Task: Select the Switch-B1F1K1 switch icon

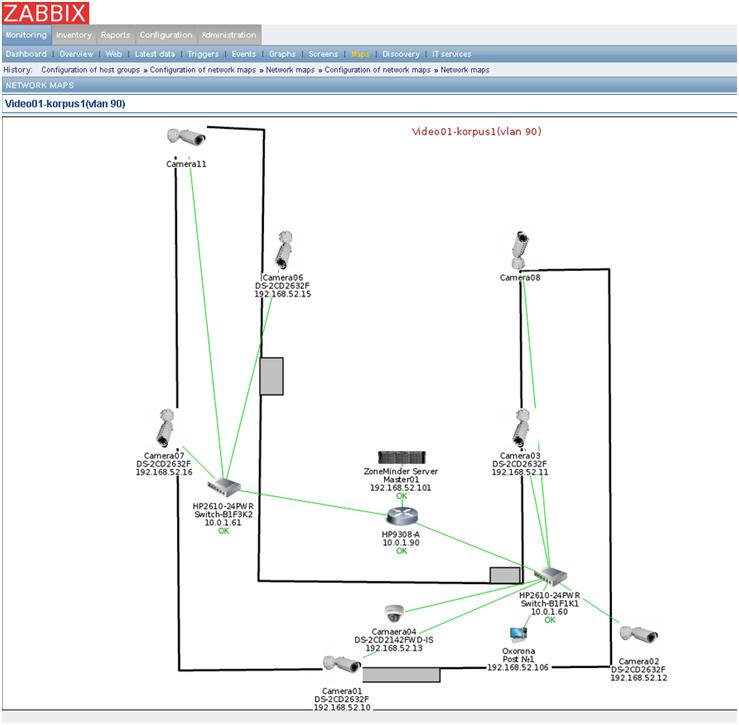Action: click(550, 576)
